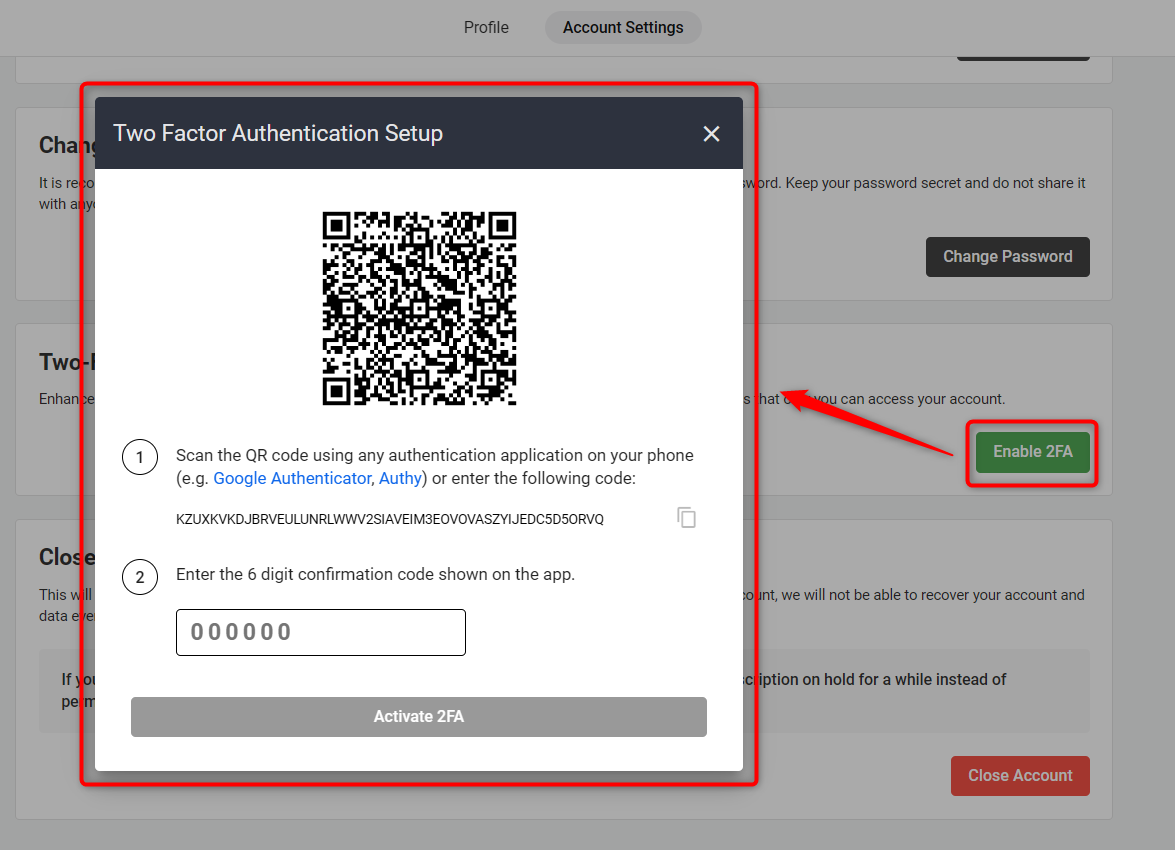Screen dimensions: 1175x850
Task: Close the Two Factor Authentication Setup dialog
Action: pyautogui.click(x=711, y=133)
